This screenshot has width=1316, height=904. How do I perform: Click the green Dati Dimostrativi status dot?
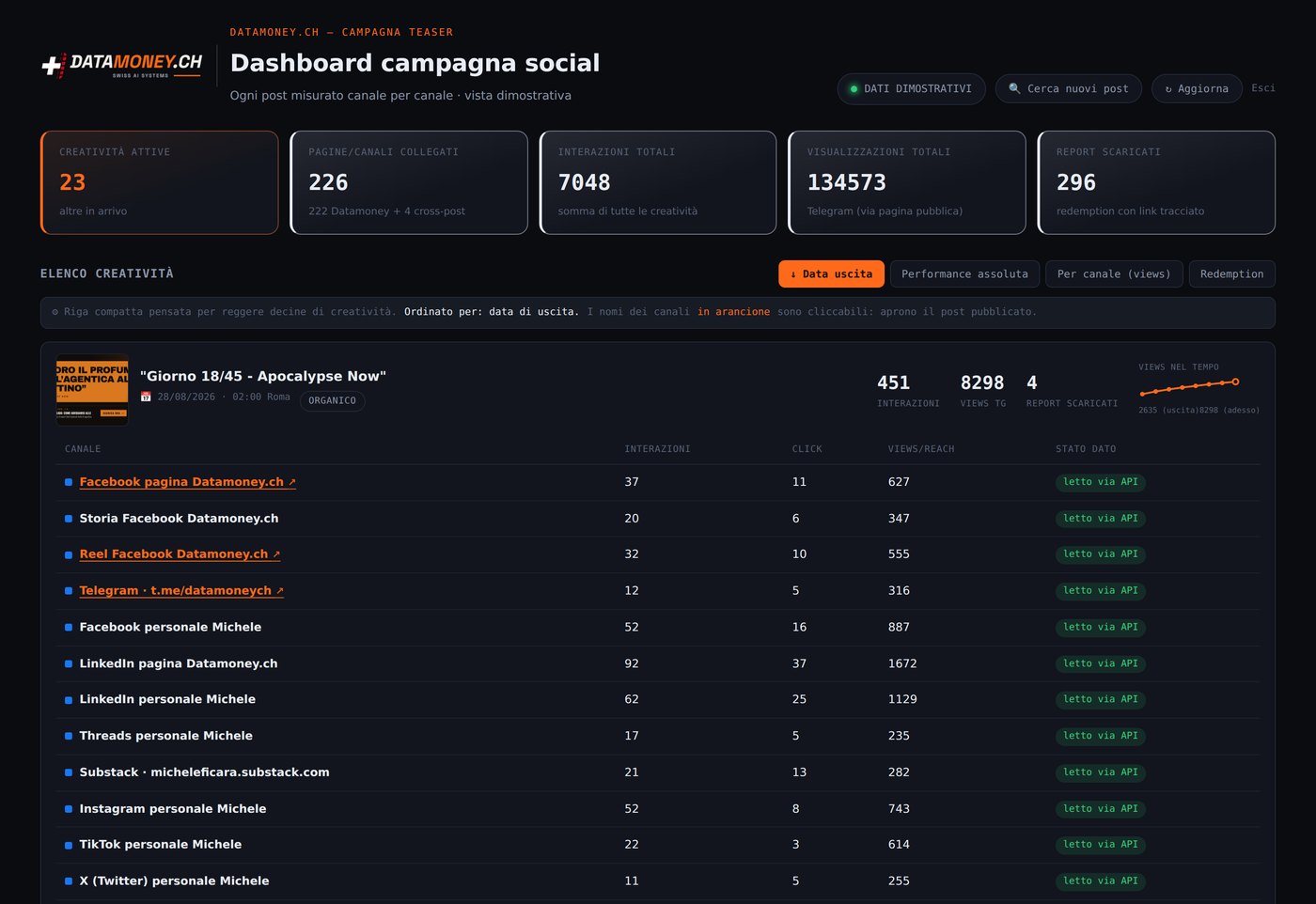[x=854, y=89]
